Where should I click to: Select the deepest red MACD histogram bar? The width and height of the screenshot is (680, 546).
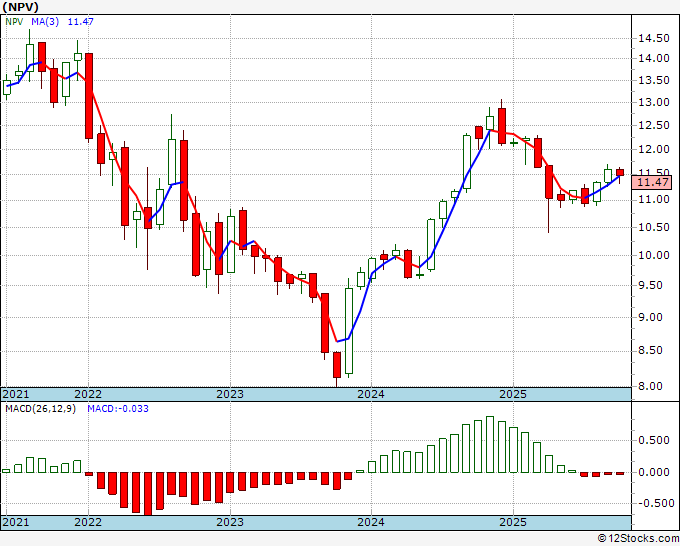tap(148, 493)
